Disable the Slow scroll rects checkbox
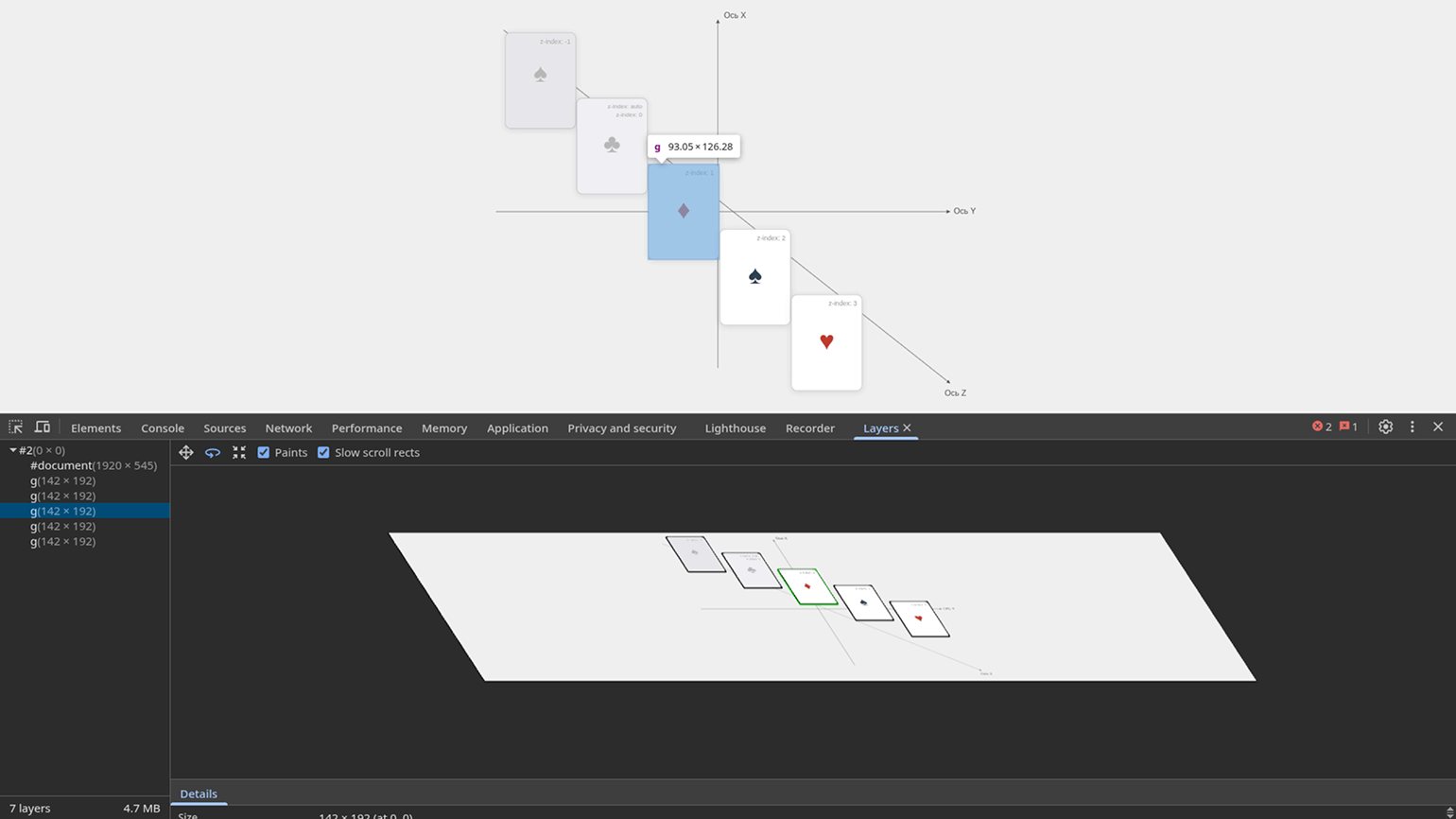This screenshot has height=819, width=1456. (323, 453)
